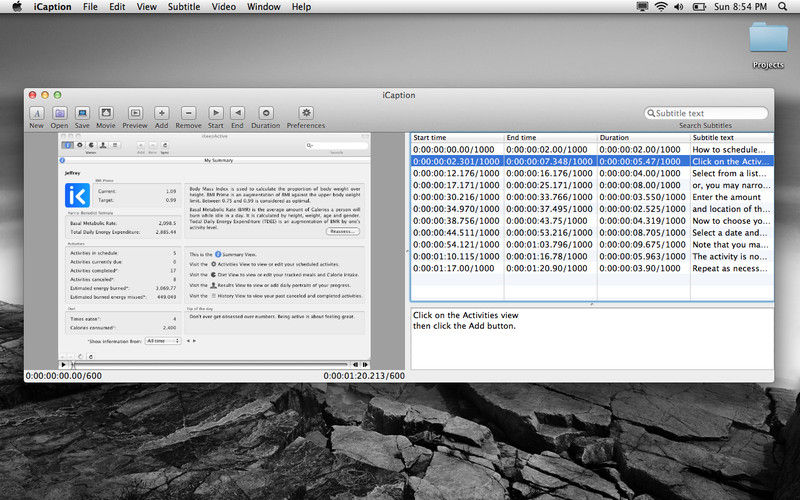The width and height of the screenshot is (800, 500).
Task: Click the Subtitle text search field
Action: tap(706, 113)
